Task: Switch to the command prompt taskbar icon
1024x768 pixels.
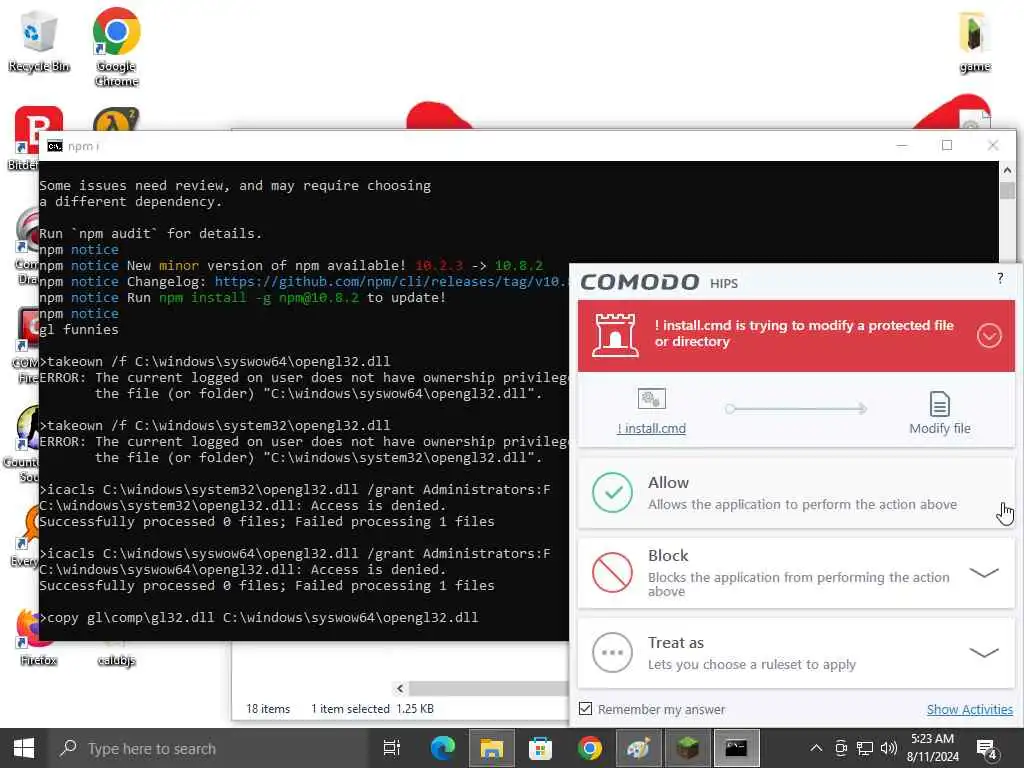Action: click(x=736, y=748)
